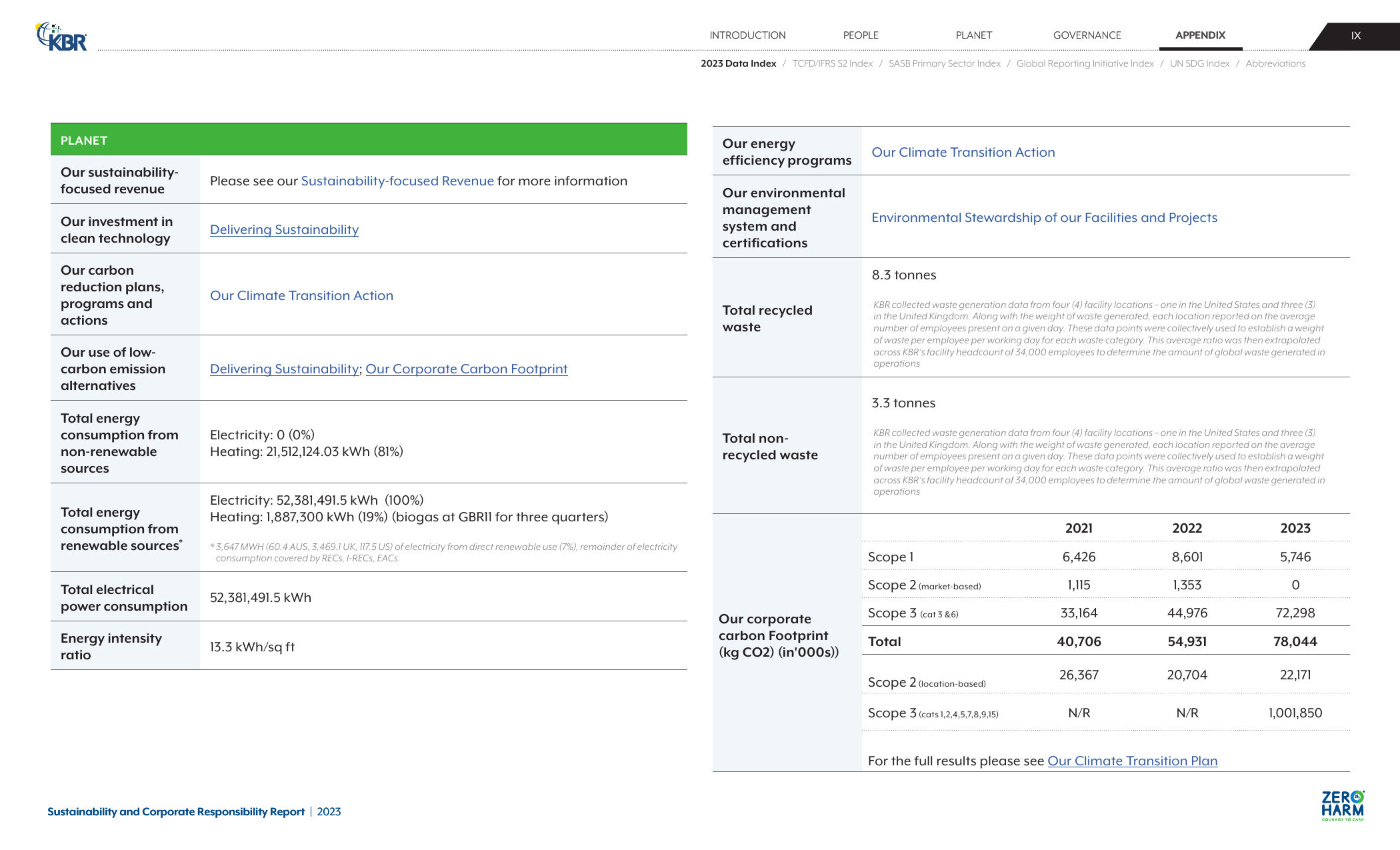The image size is (1400, 850).
Task: Follow the Our Climate Transition Plan link
Action: tap(1132, 761)
